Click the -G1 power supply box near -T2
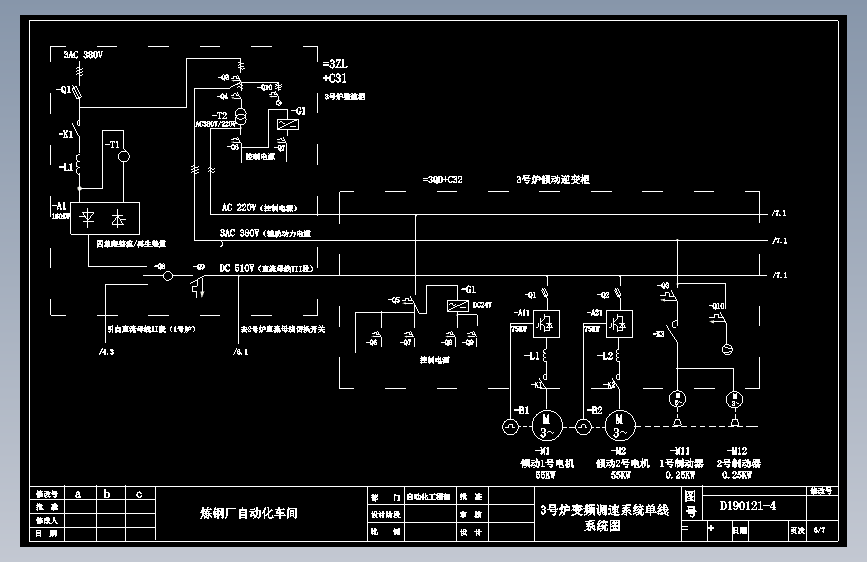 point(288,124)
